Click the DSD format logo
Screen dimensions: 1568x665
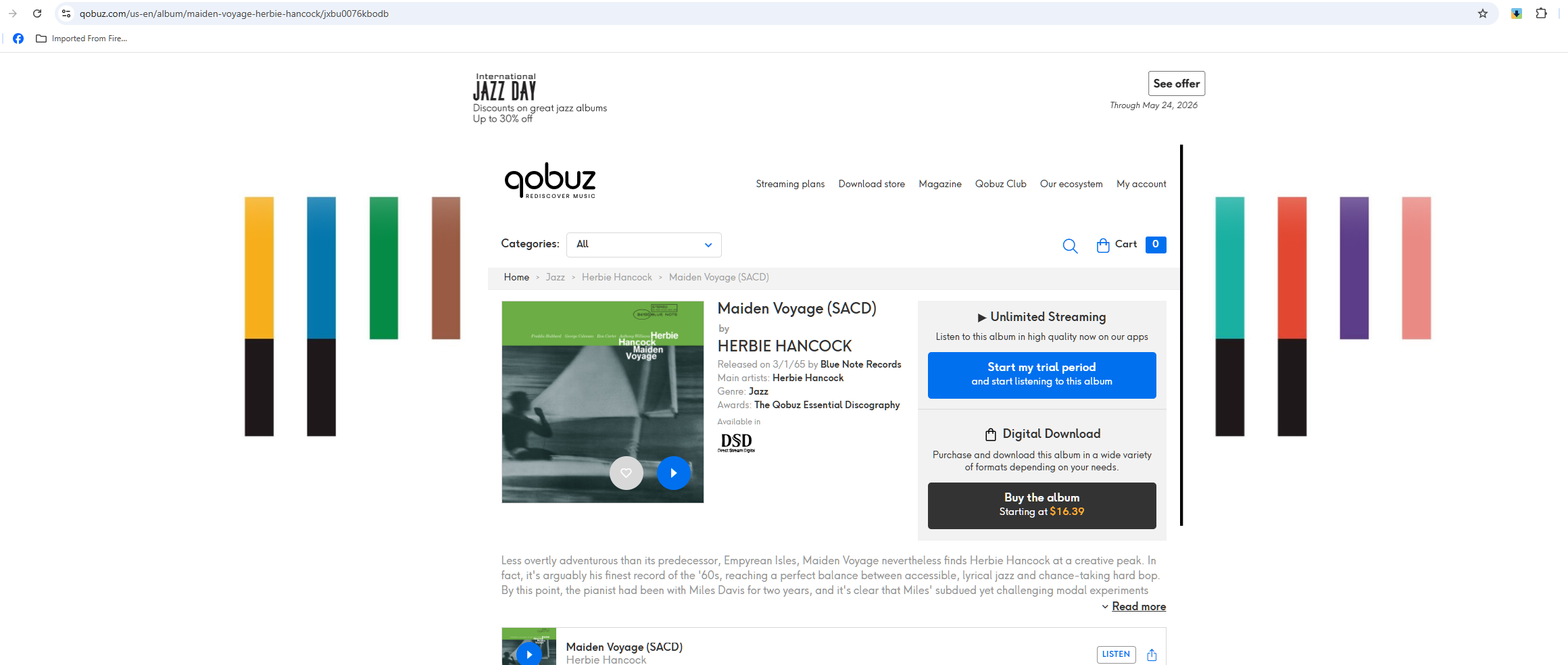point(736,443)
